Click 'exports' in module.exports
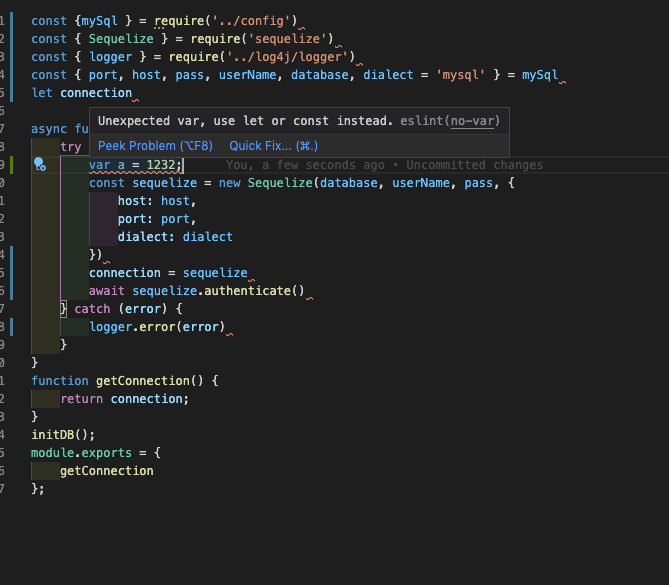This screenshot has height=585, width=669. coord(107,453)
